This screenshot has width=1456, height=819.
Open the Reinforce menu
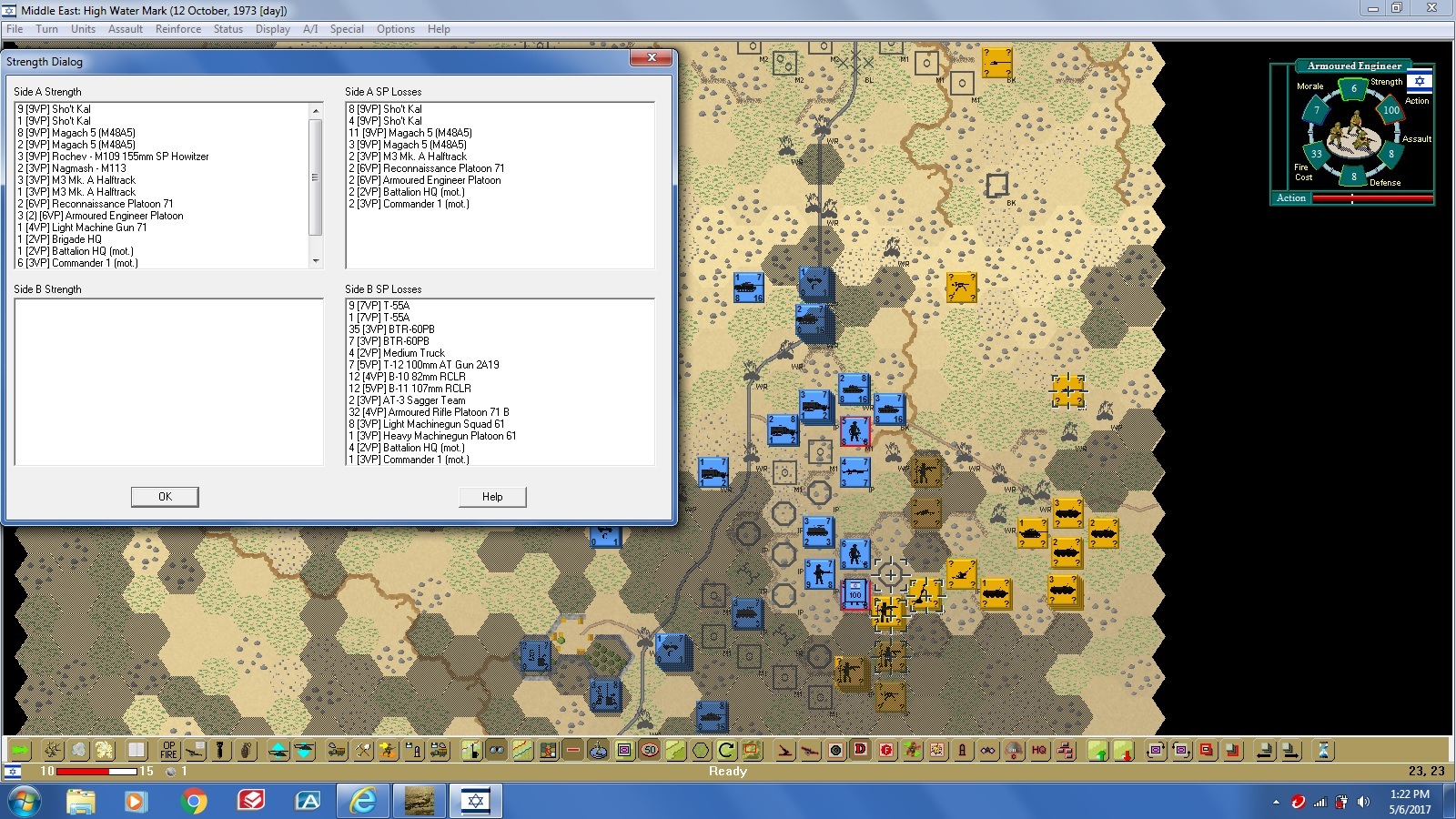(178, 28)
